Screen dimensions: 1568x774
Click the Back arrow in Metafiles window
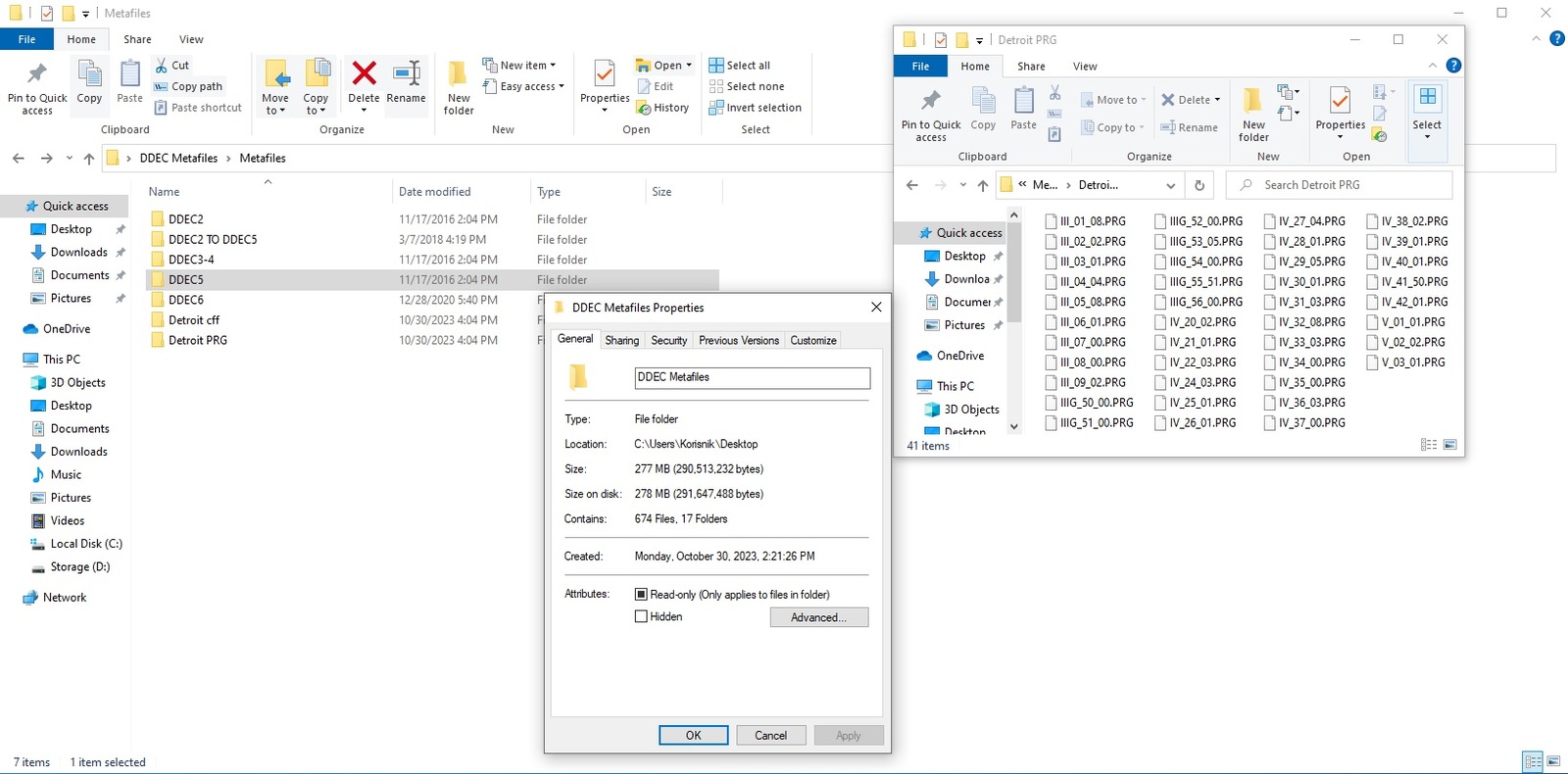(19, 158)
